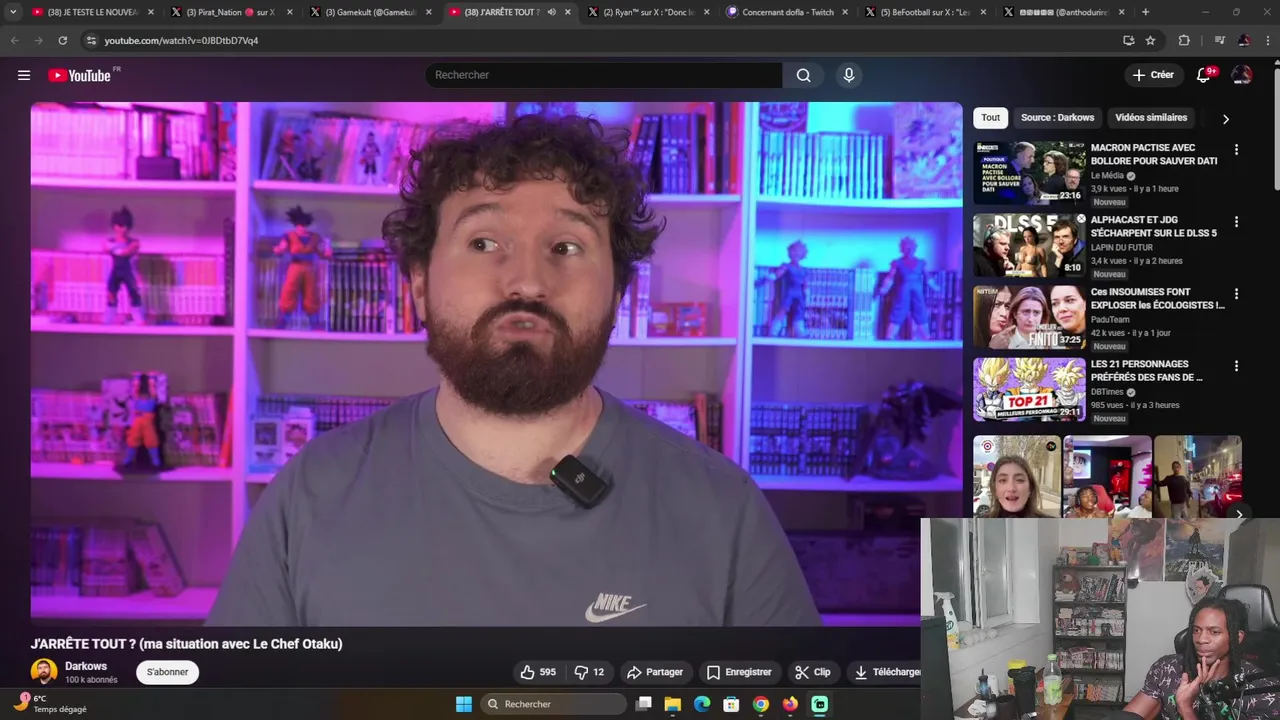This screenshot has width=1280, height=720.
Task: Open options for ALPHACAST ET JDG video
Action: 1236,222
